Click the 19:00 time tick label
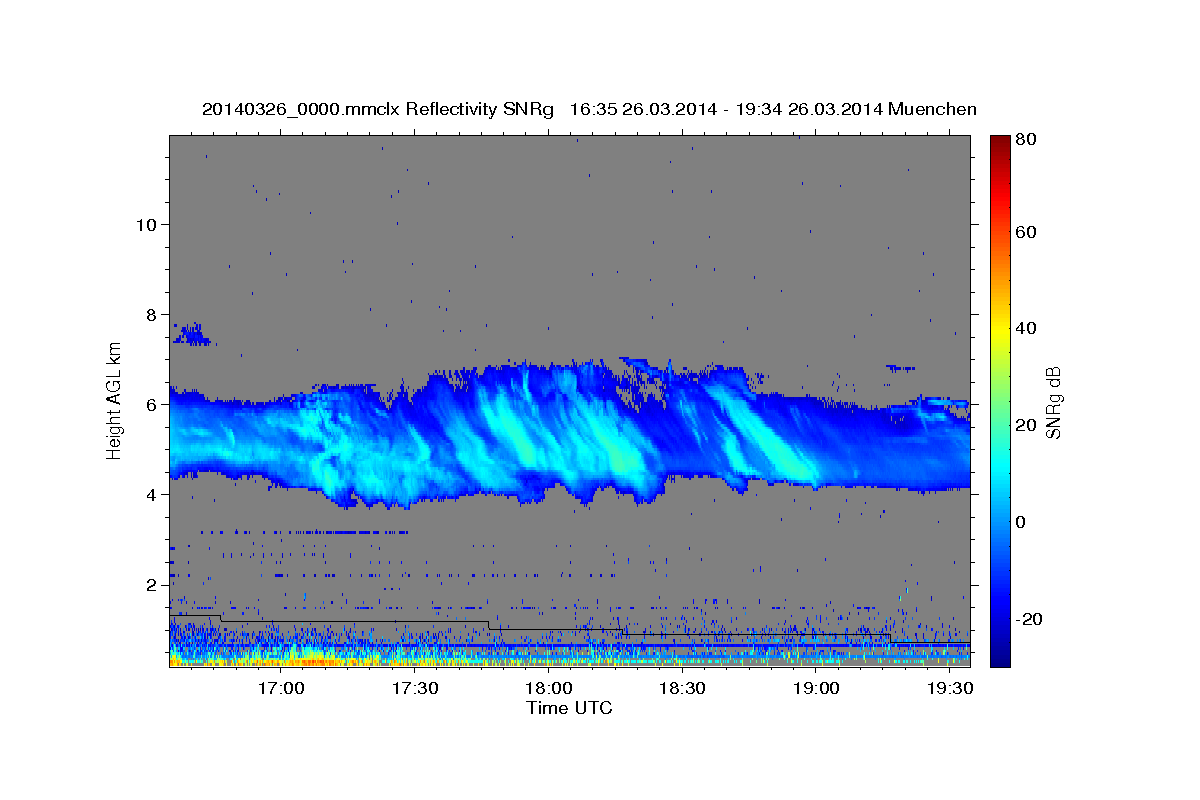 (816, 689)
